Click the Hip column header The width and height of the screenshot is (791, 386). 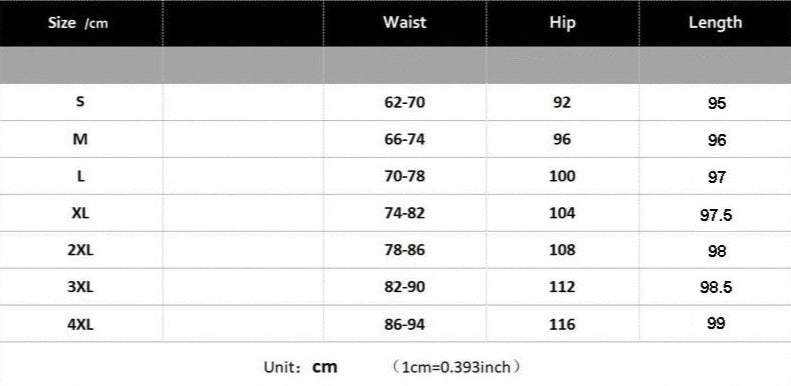pyautogui.click(x=562, y=23)
